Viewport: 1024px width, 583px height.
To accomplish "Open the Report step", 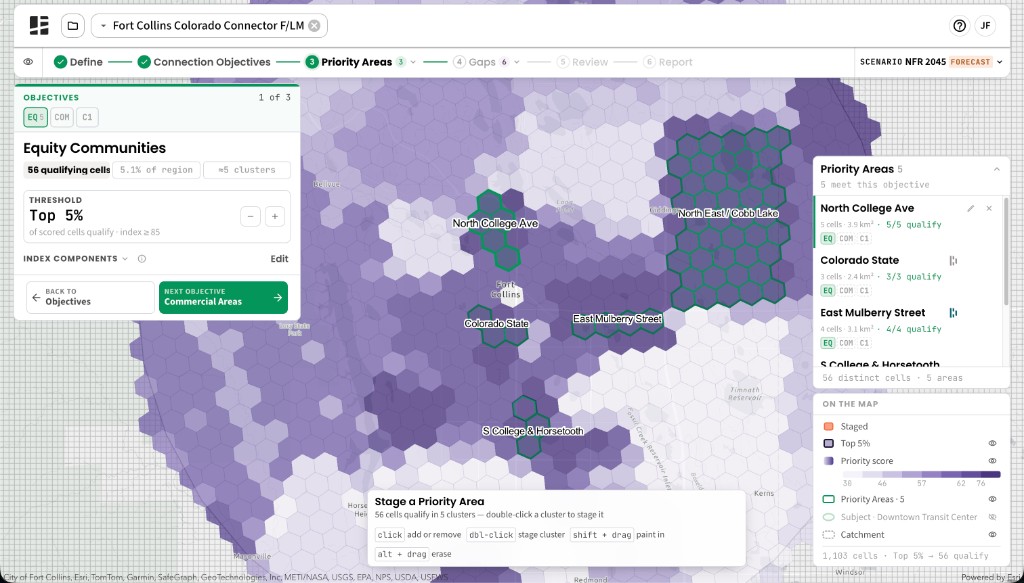I will coord(667,62).
